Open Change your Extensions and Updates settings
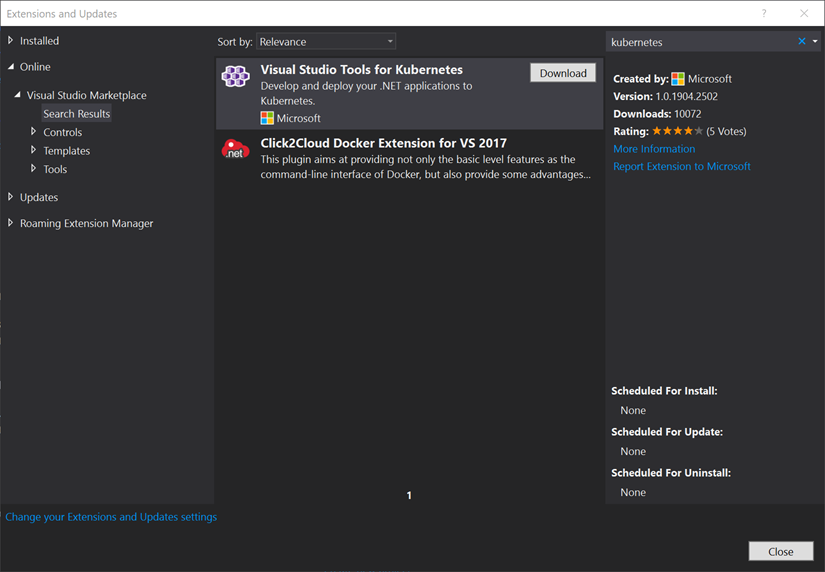 coord(111,517)
